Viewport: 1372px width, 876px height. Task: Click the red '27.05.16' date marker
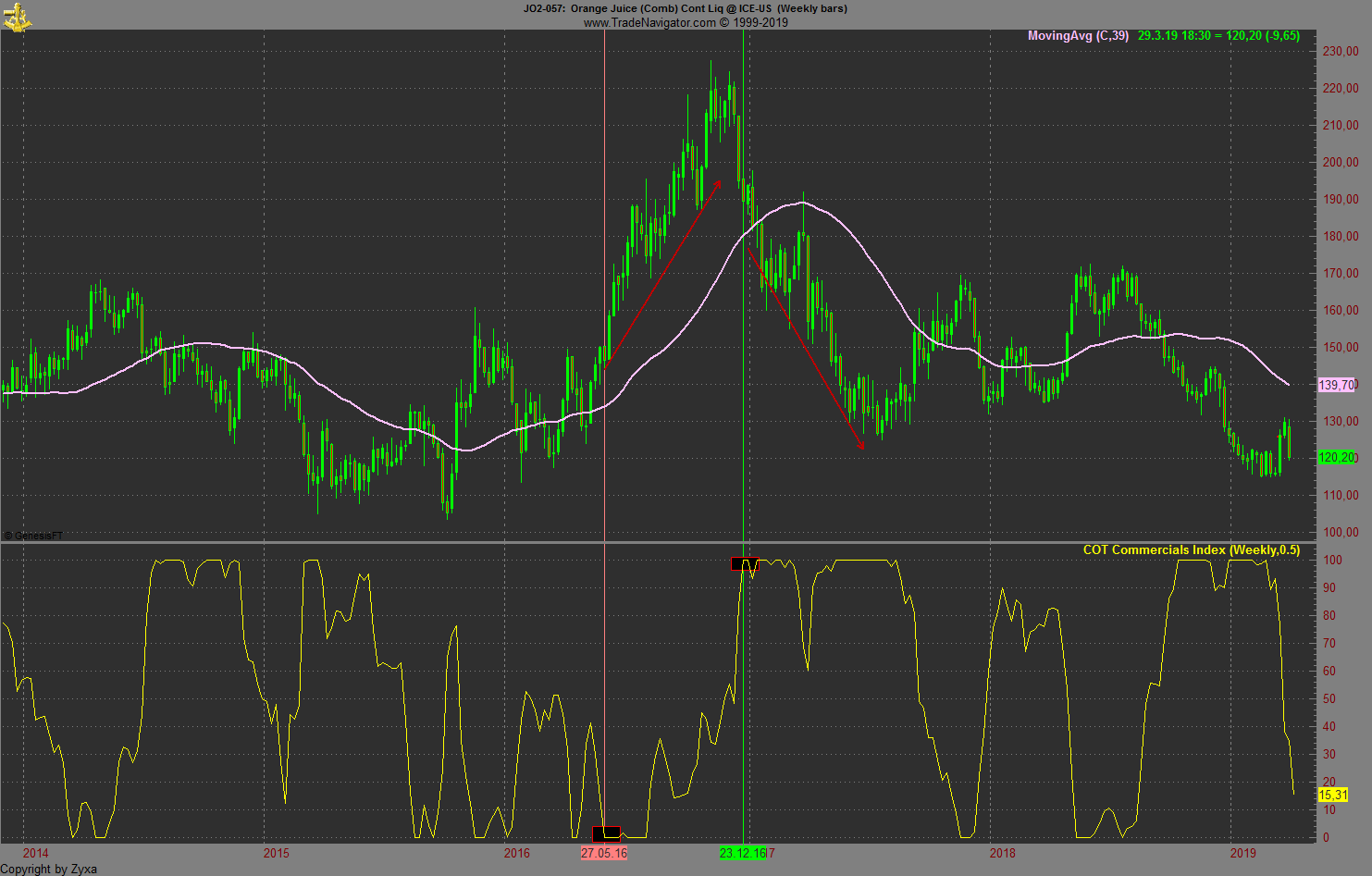[604, 853]
